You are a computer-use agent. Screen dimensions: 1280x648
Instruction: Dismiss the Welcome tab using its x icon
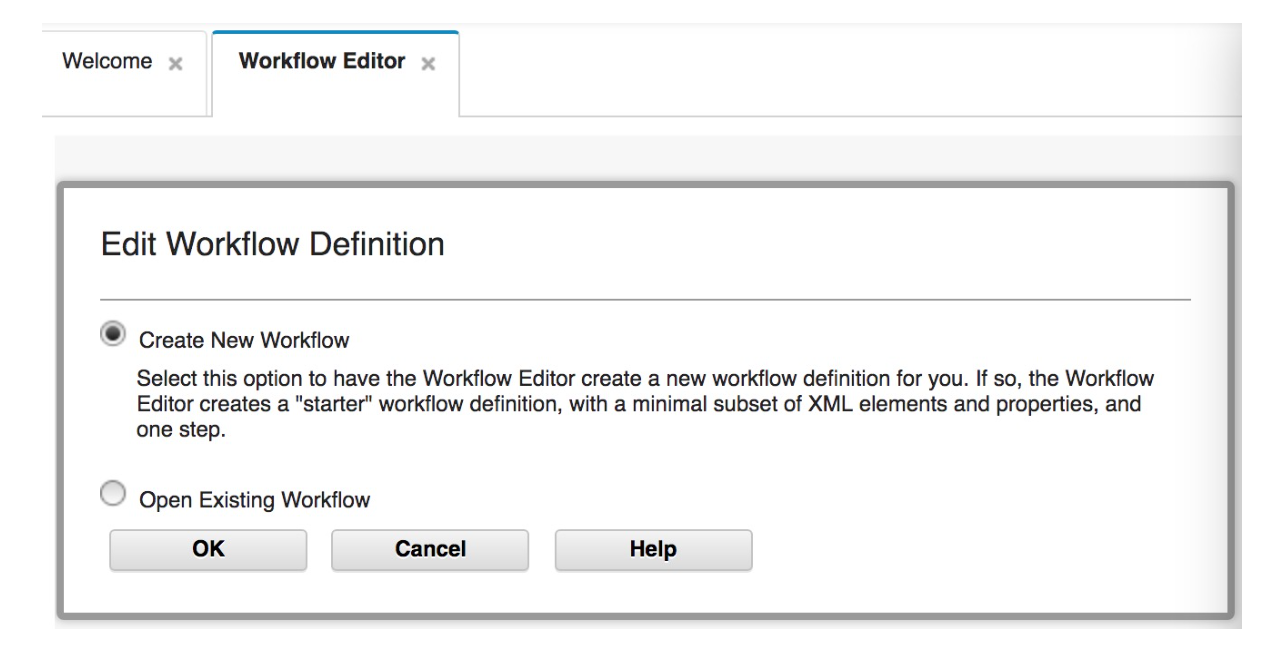click(x=173, y=62)
